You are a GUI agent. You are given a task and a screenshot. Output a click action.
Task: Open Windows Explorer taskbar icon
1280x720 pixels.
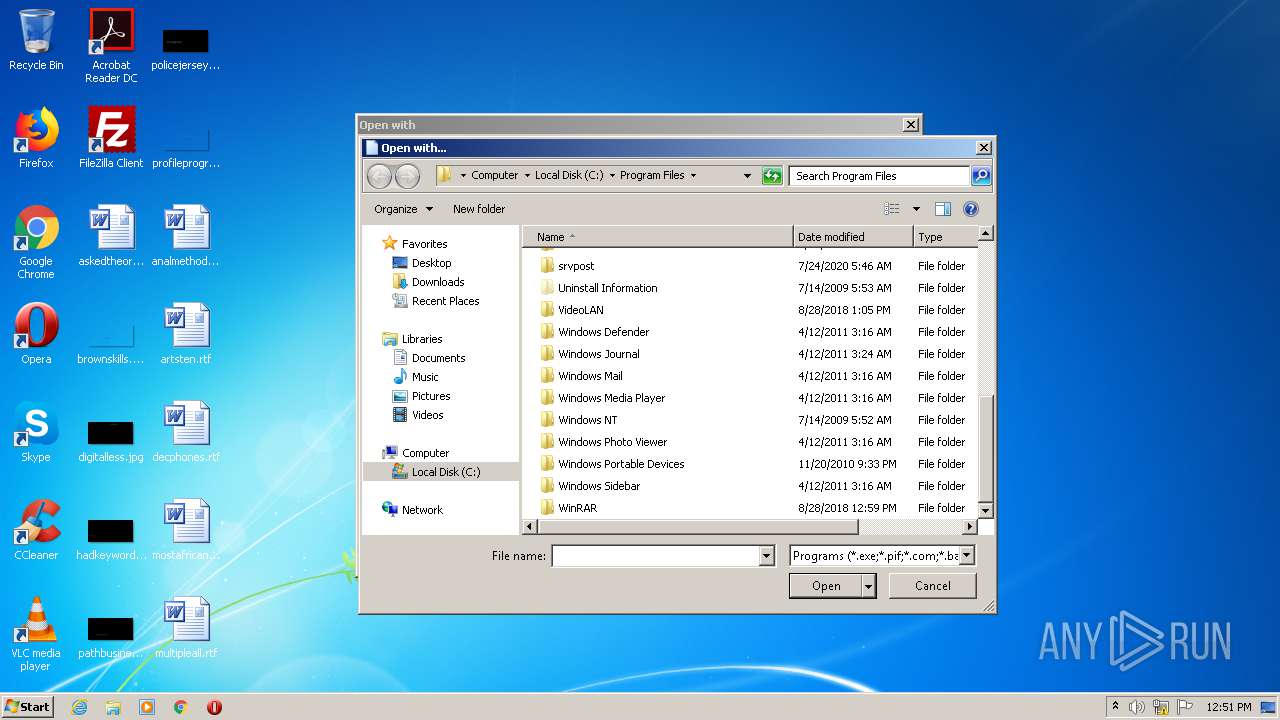(x=113, y=707)
